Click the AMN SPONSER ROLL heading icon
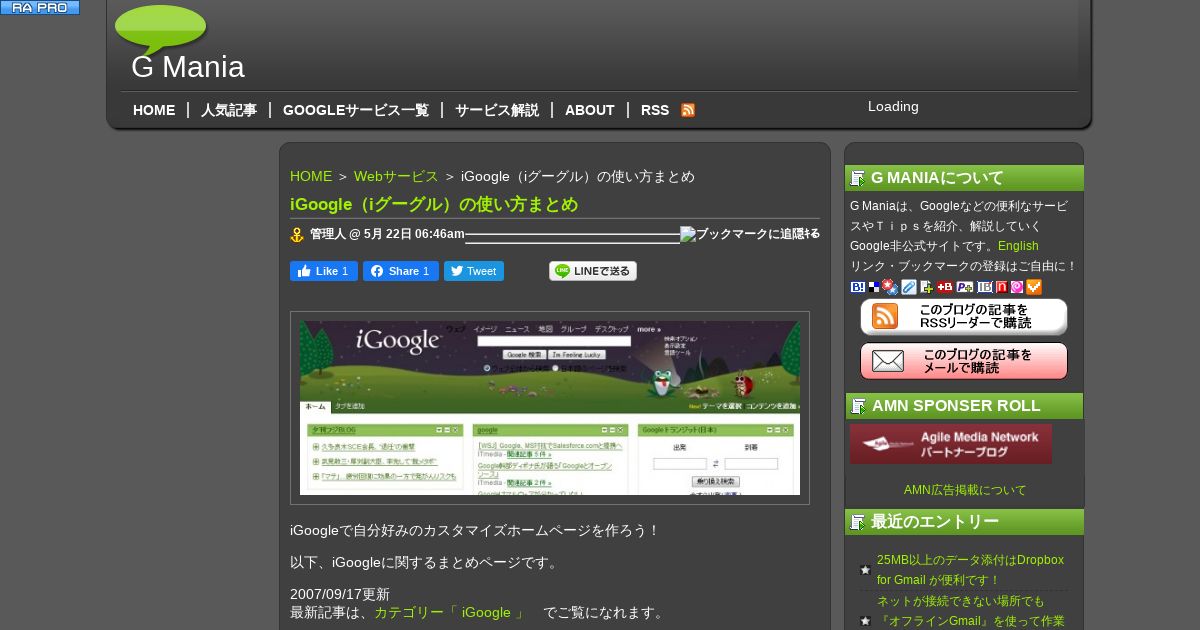The image size is (1200, 630). click(x=858, y=406)
